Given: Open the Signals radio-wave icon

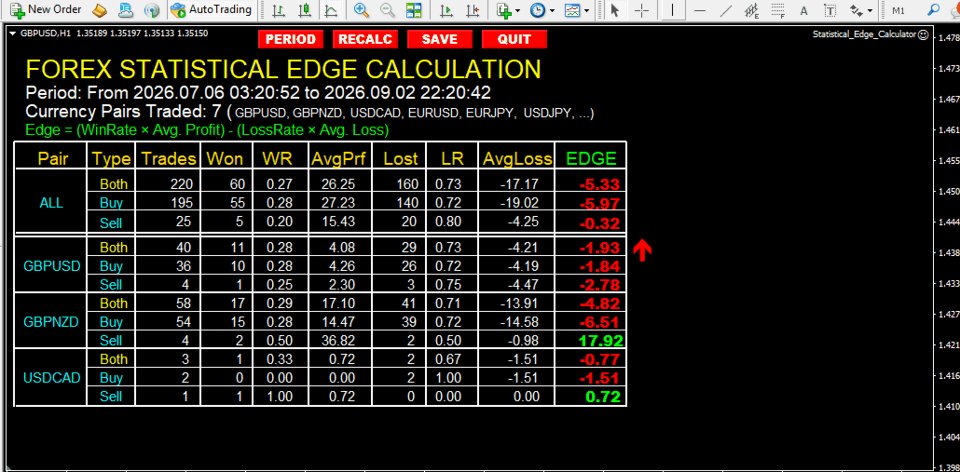Looking at the screenshot, I should click(x=151, y=10).
